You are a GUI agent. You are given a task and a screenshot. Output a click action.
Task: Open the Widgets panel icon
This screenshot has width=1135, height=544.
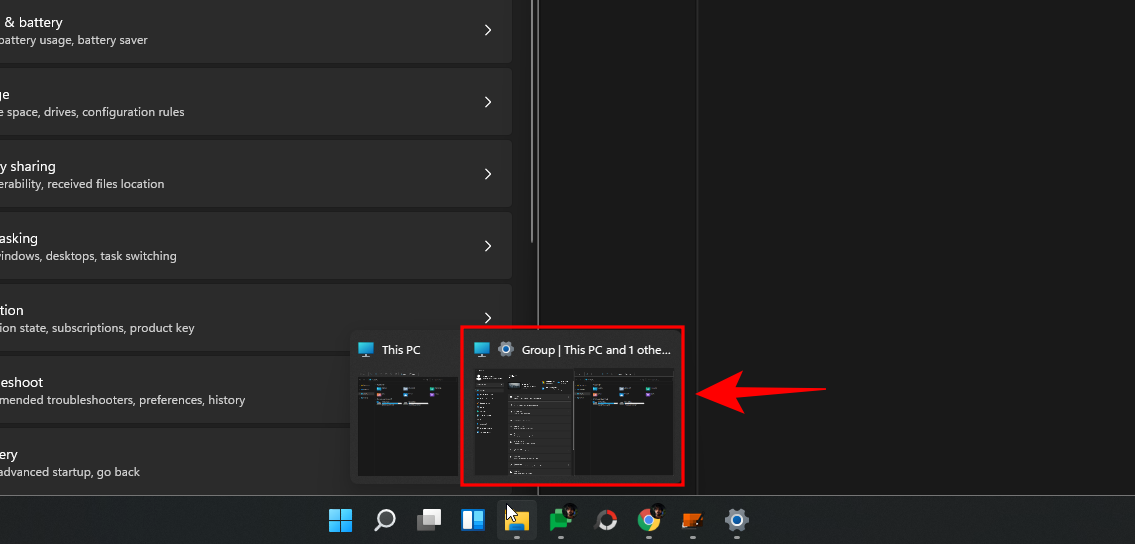(473, 520)
